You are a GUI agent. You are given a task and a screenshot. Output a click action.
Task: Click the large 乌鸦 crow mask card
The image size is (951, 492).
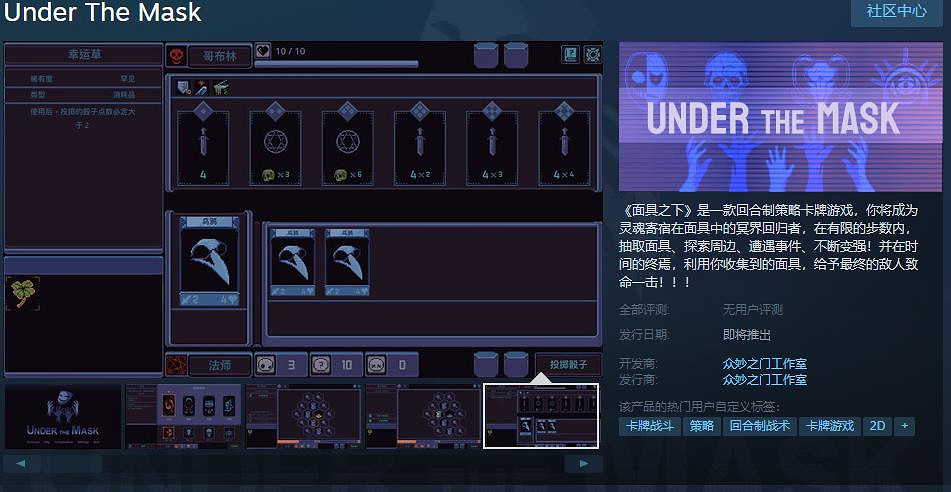pyautogui.click(x=209, y=261)
